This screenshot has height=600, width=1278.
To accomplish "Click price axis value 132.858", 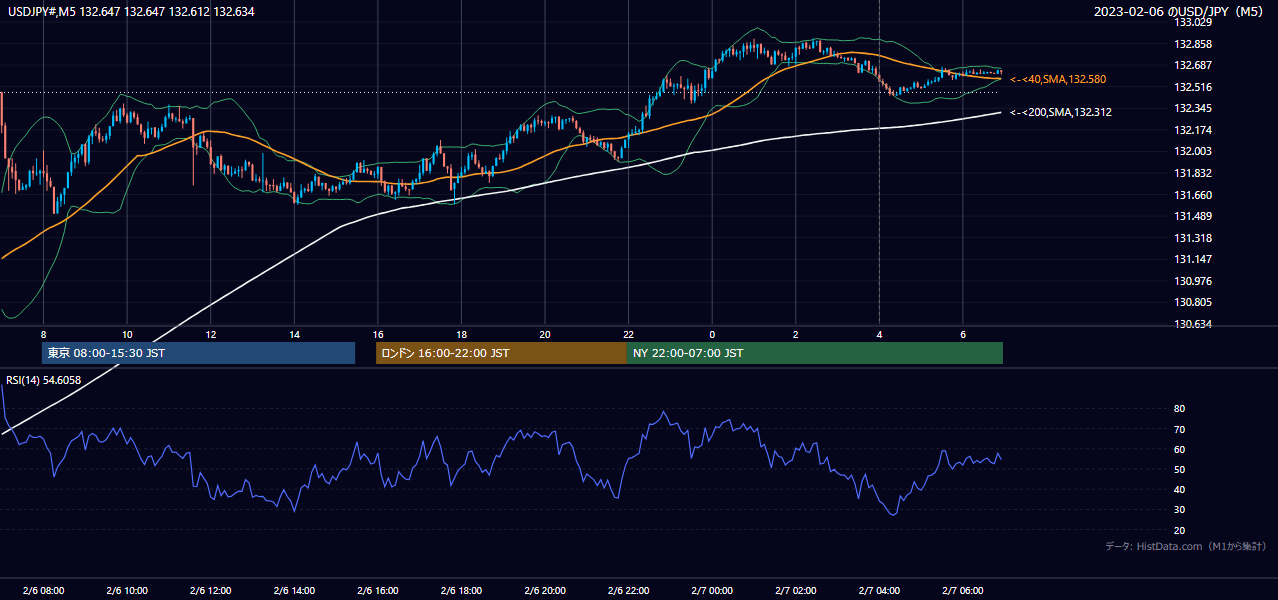I will tap(1195, 44).
